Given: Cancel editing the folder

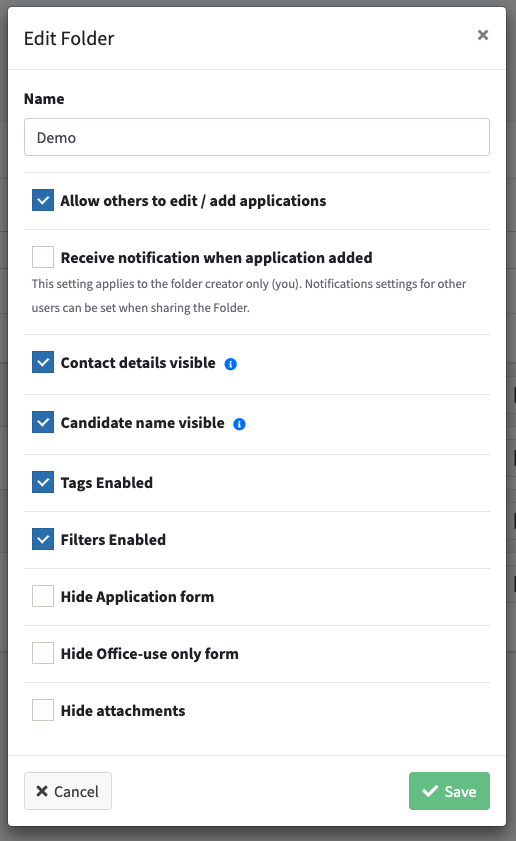Looking at the screenshot, I should coord(68,791).
